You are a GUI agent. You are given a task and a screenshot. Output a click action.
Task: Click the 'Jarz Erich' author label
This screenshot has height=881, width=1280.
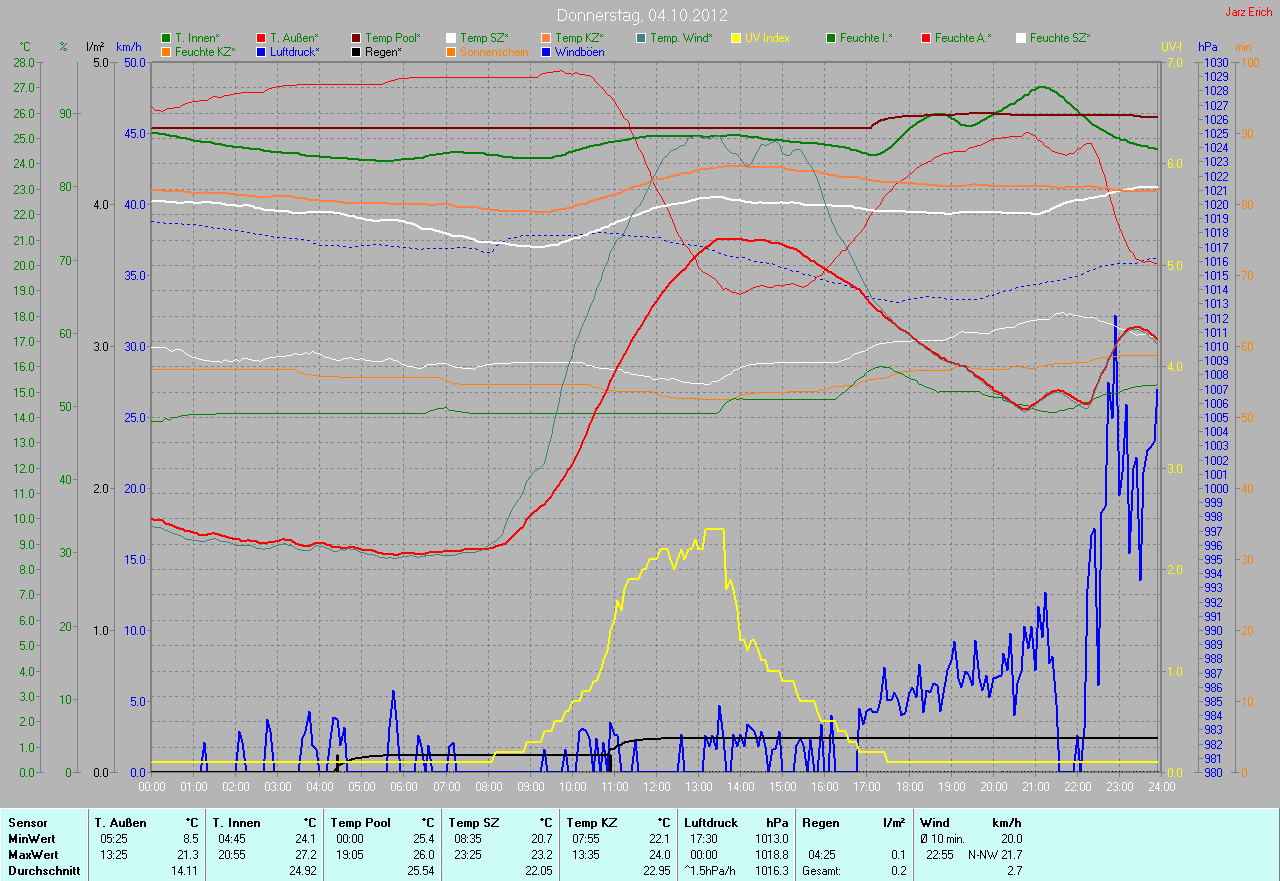tap(1250, 11)
